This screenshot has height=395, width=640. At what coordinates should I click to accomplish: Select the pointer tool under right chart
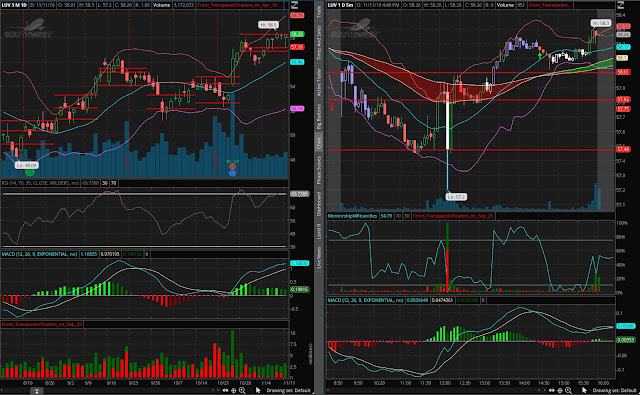(x=584, y=391)
